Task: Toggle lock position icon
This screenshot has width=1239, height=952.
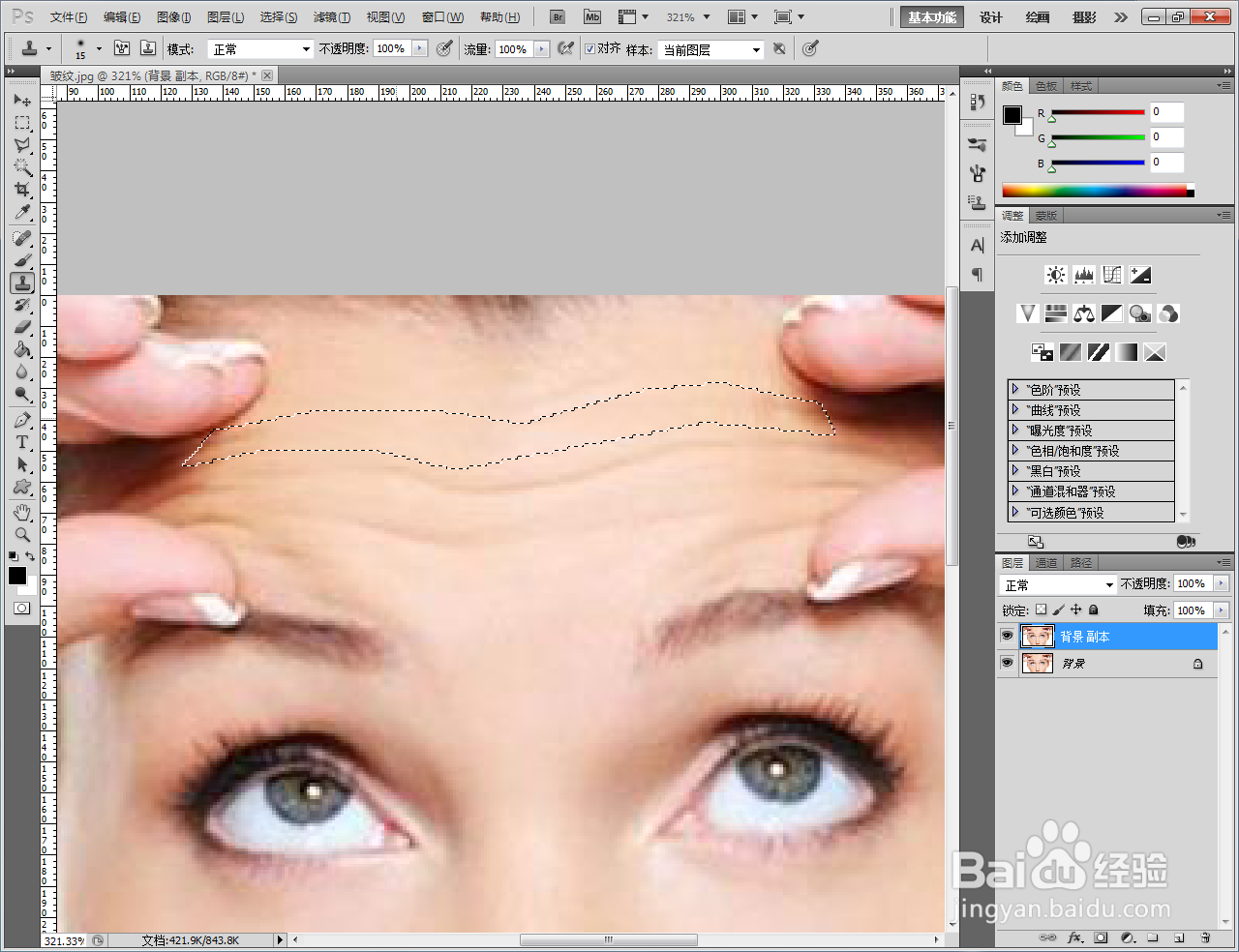Action: [1075, 610]
